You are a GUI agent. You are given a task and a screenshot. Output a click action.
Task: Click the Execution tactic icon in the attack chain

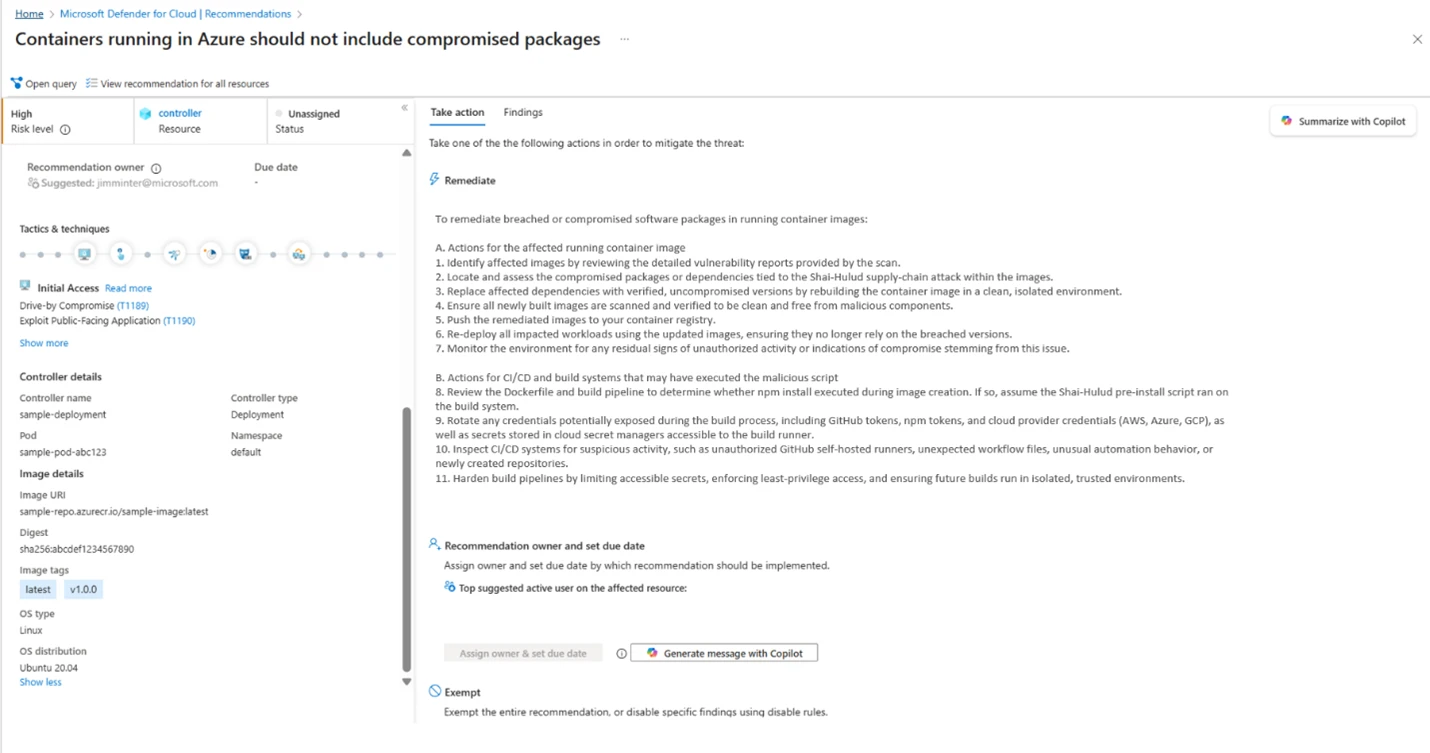pos(120,253)
